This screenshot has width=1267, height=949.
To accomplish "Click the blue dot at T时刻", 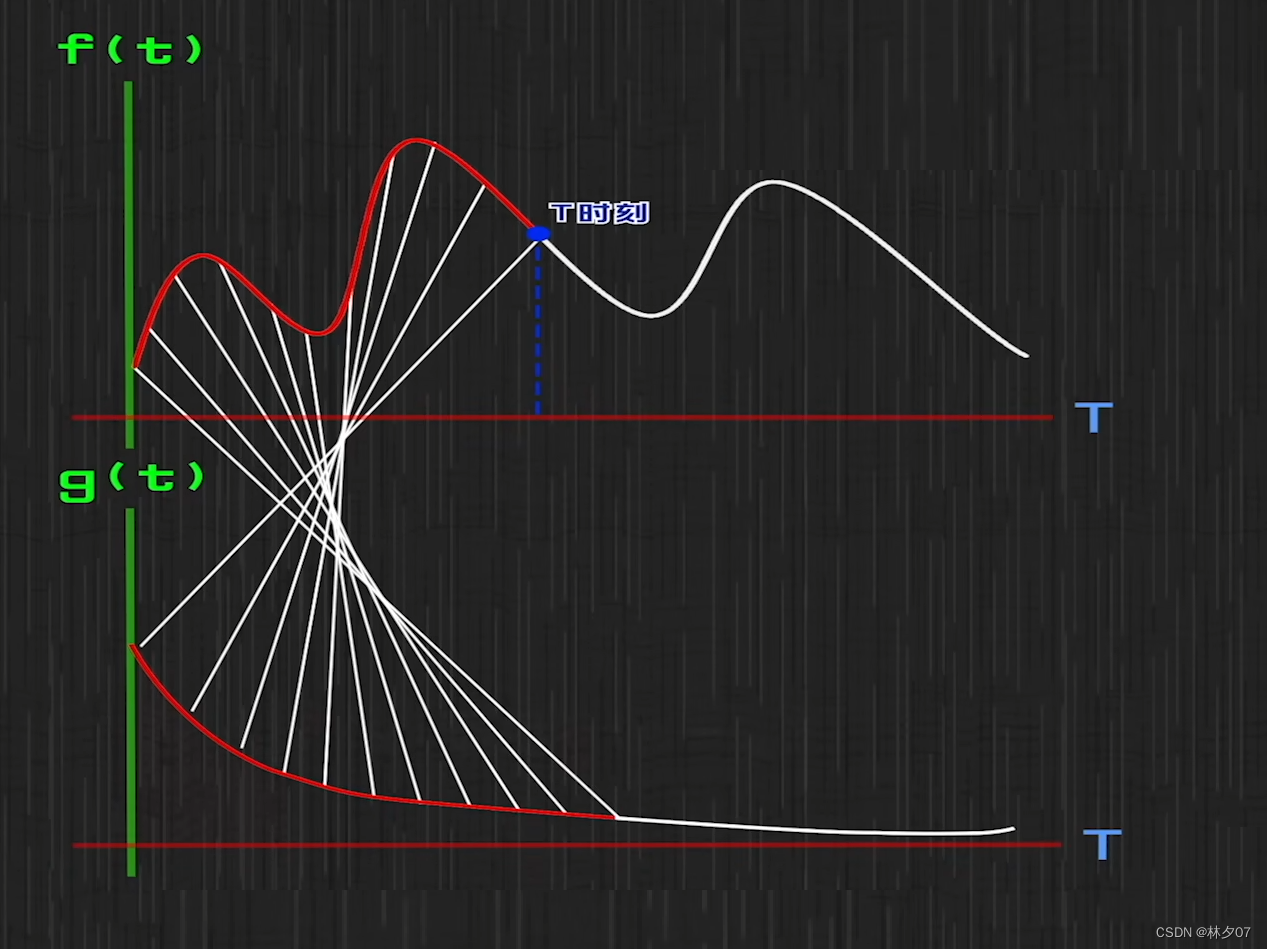I will [x=539, y=234].
